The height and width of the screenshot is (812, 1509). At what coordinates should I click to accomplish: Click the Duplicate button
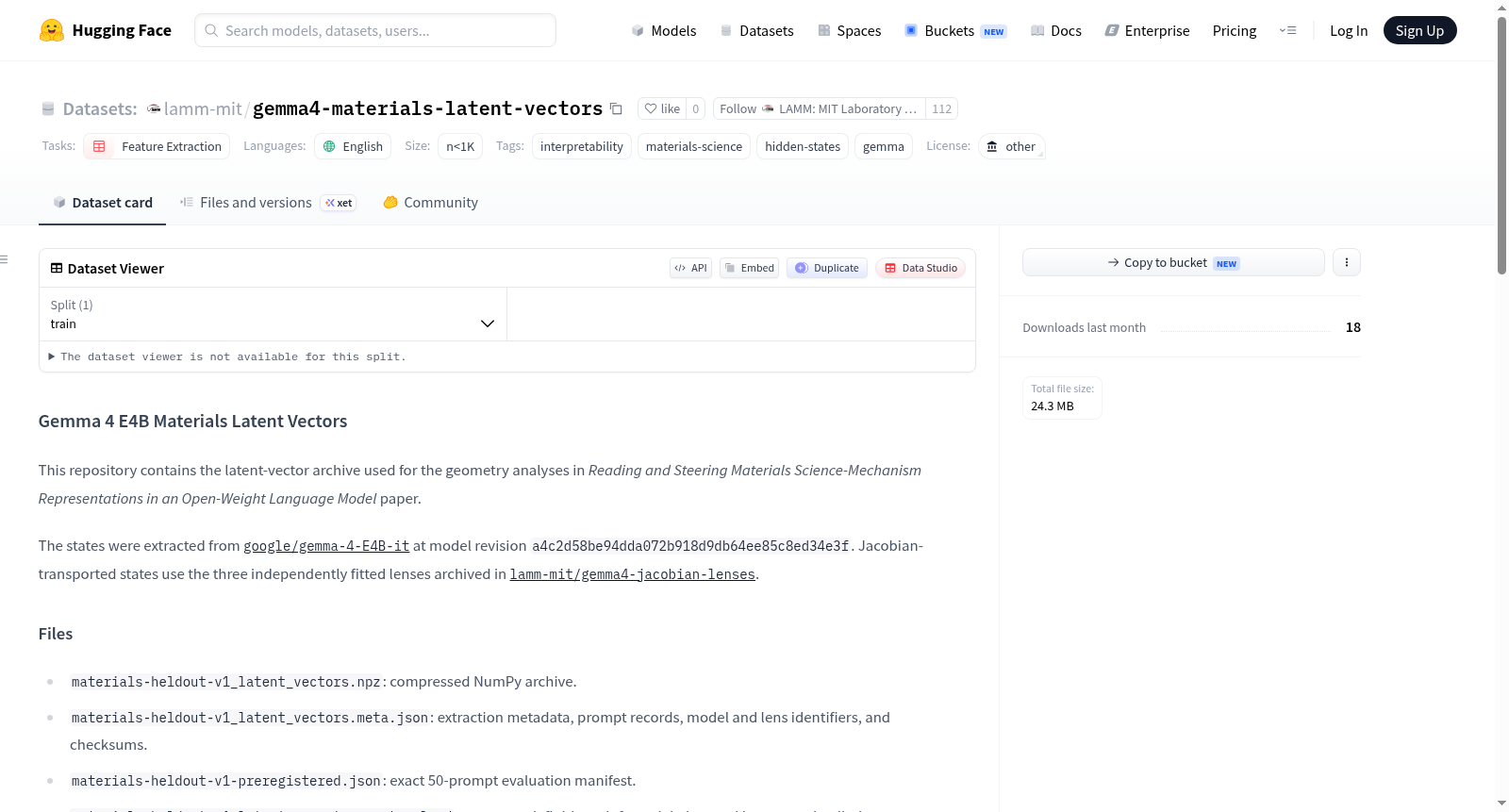point(827,268)
